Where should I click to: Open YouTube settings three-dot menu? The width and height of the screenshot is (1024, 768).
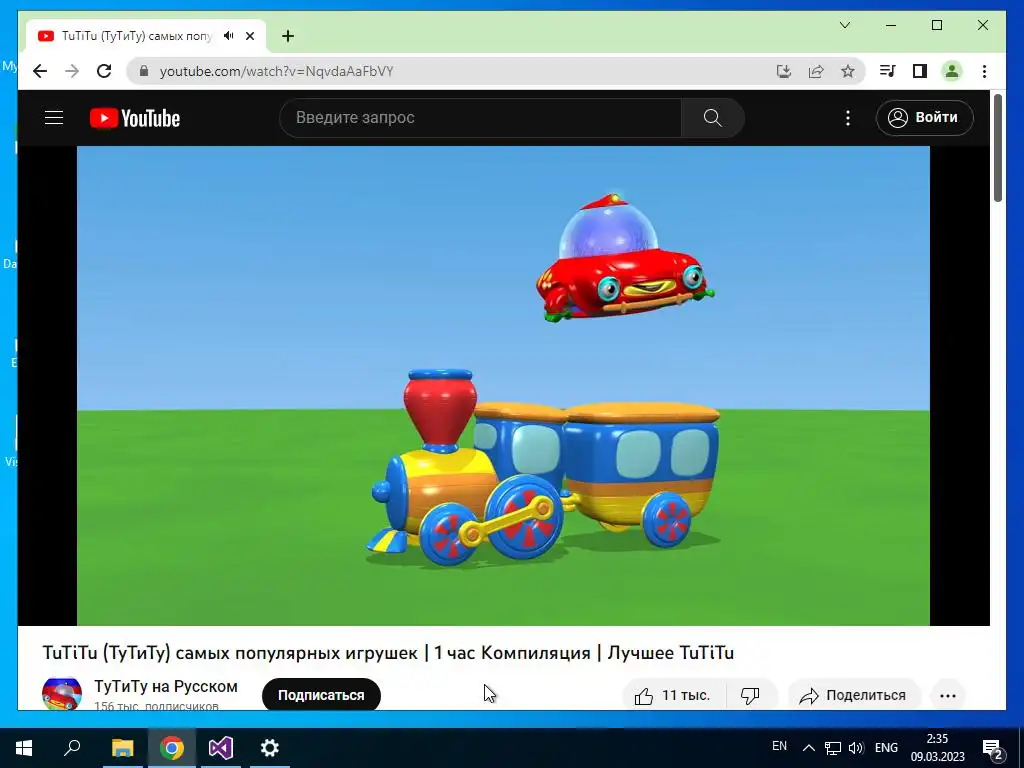[x=848, y=118]
